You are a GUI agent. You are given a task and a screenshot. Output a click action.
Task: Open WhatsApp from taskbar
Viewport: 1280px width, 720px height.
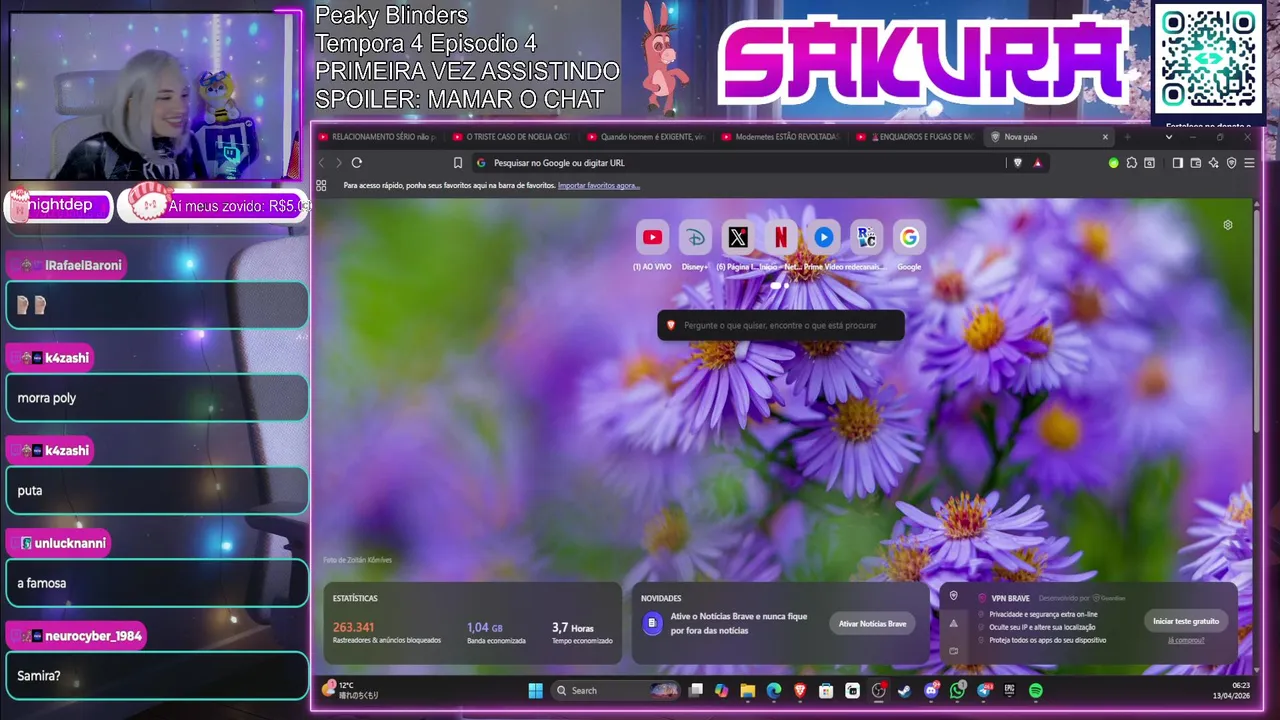coord(958,690)
